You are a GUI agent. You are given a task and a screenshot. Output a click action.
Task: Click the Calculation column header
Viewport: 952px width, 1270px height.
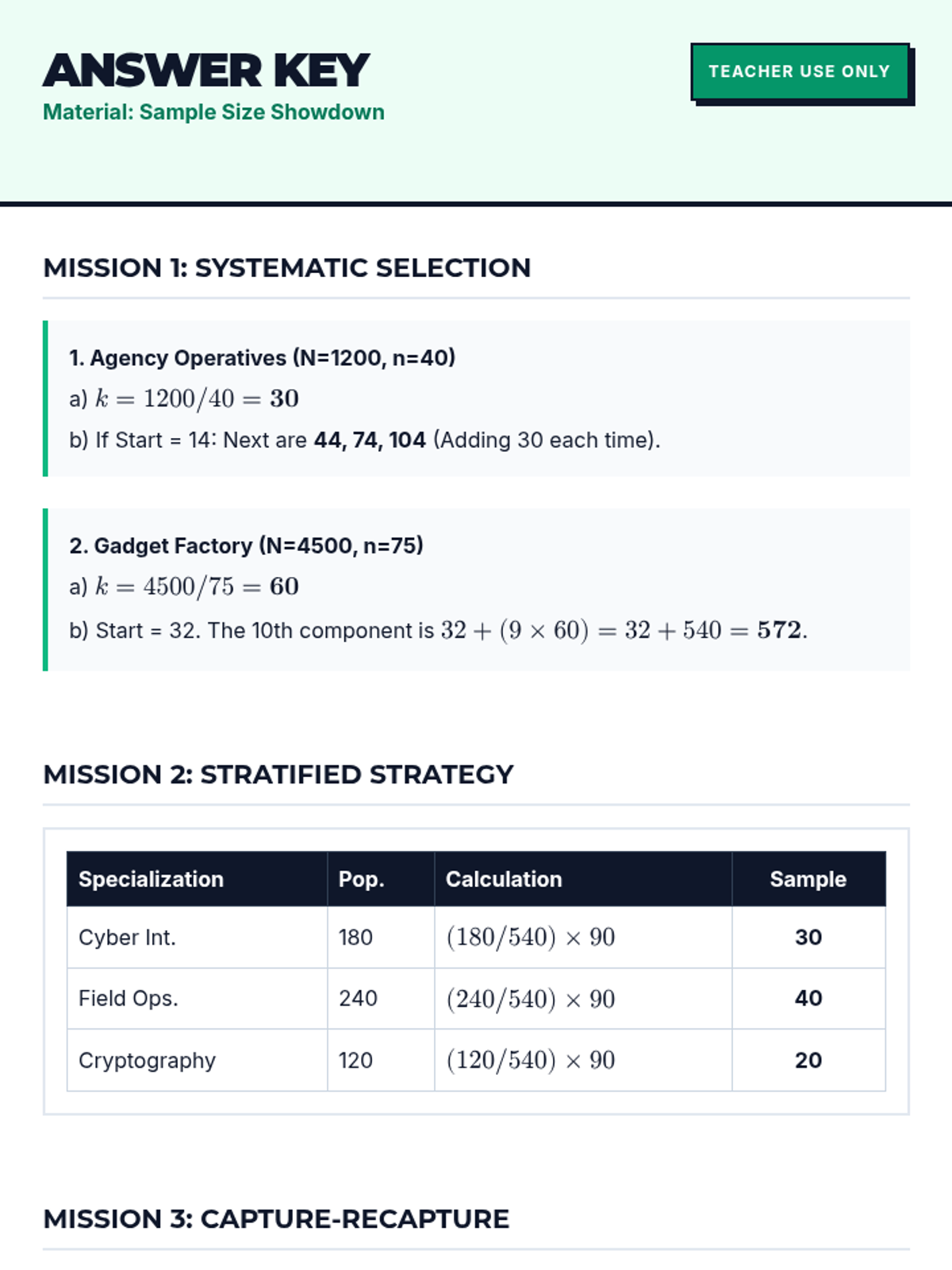click(x=504, y=879)
